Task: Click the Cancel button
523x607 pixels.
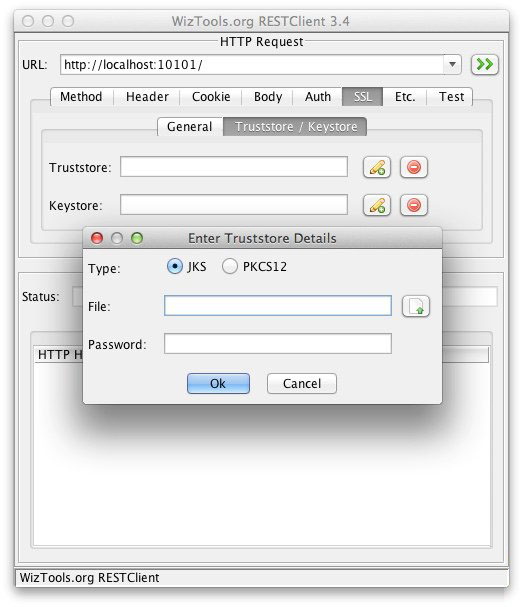Action: tap(302, 383)
